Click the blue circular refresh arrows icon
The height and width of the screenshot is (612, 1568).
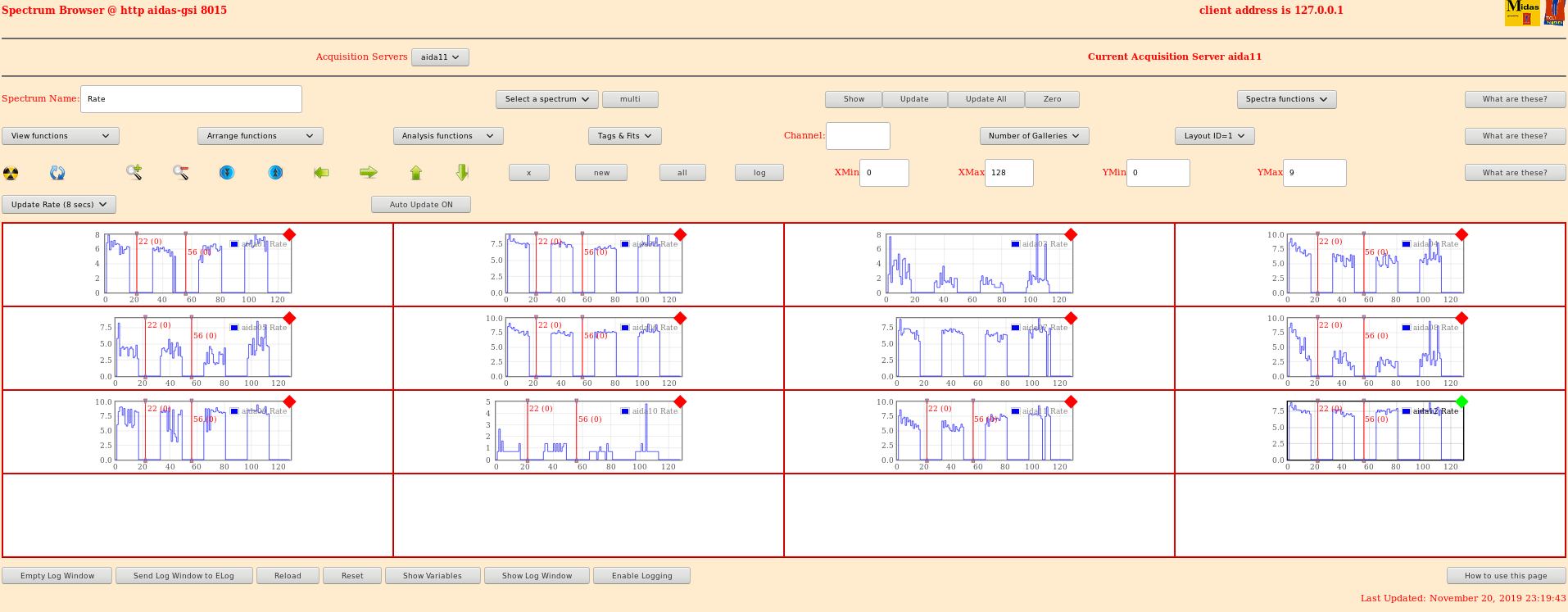coord(57,173)
